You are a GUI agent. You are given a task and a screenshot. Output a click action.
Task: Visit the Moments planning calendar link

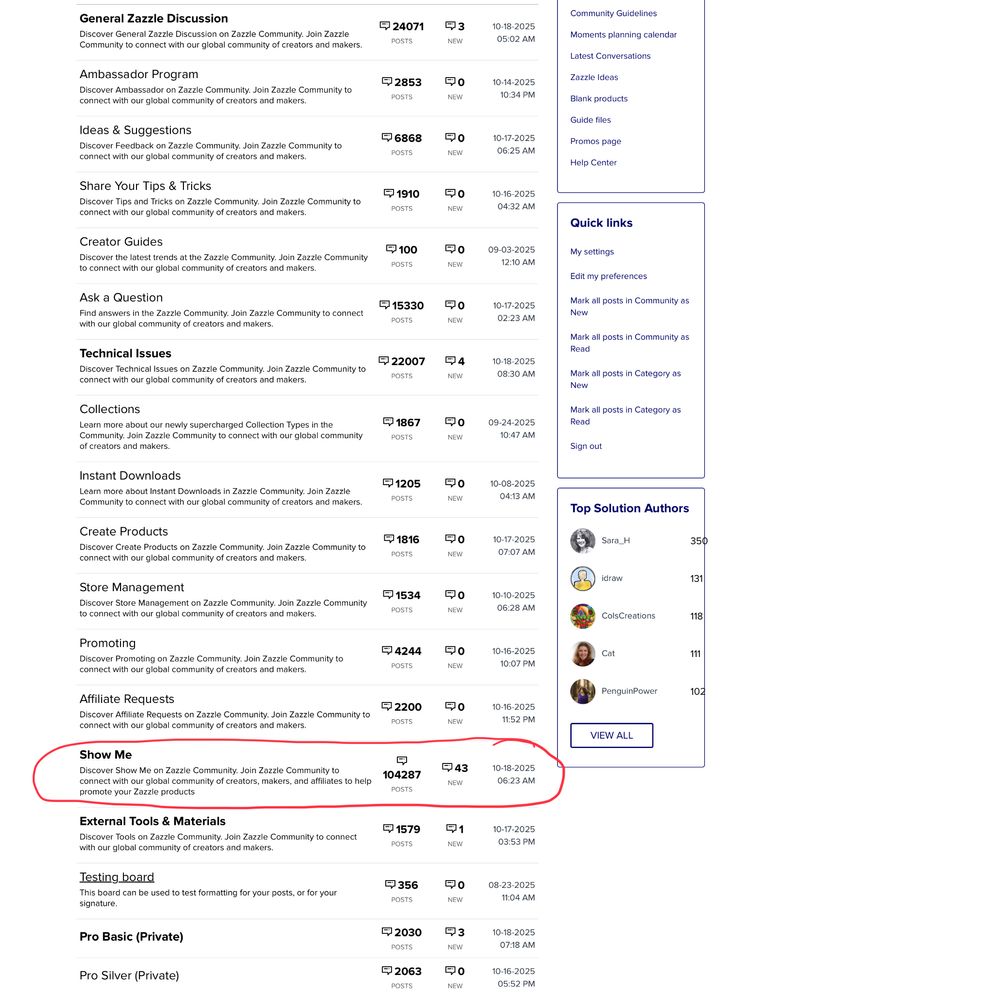pyautogui.click(x=623, y=35)
